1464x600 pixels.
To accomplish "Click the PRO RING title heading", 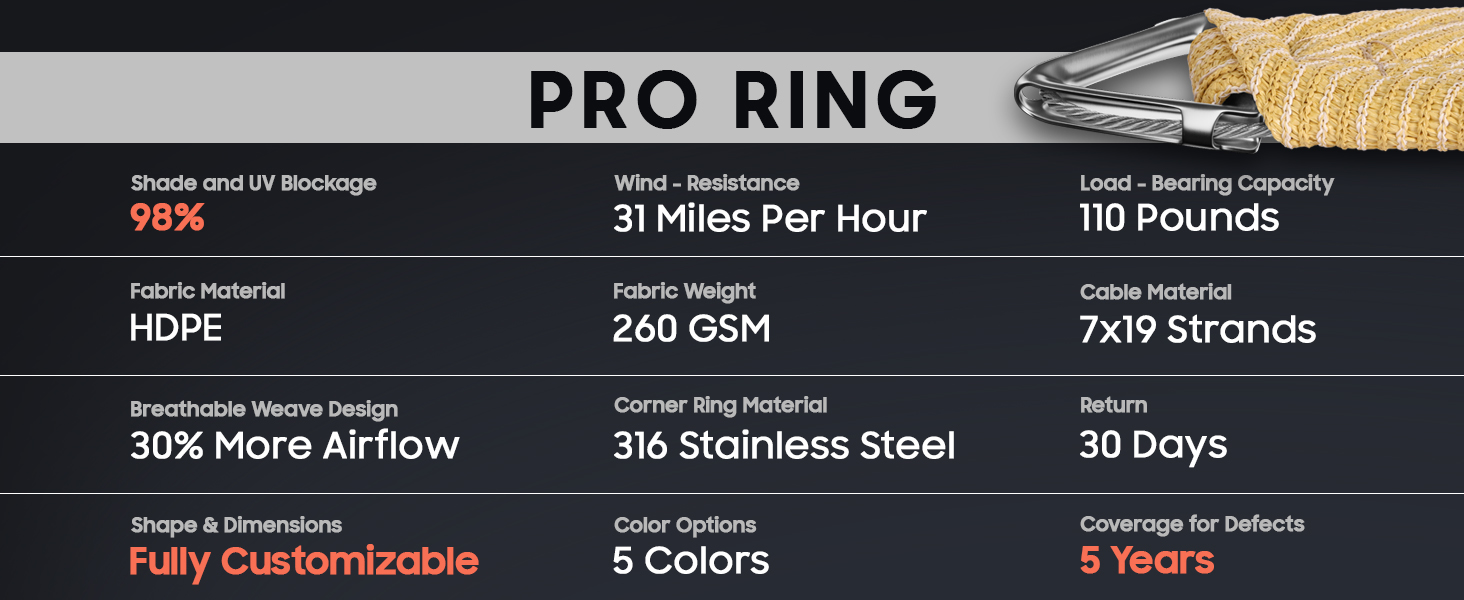I will [732, 99].
